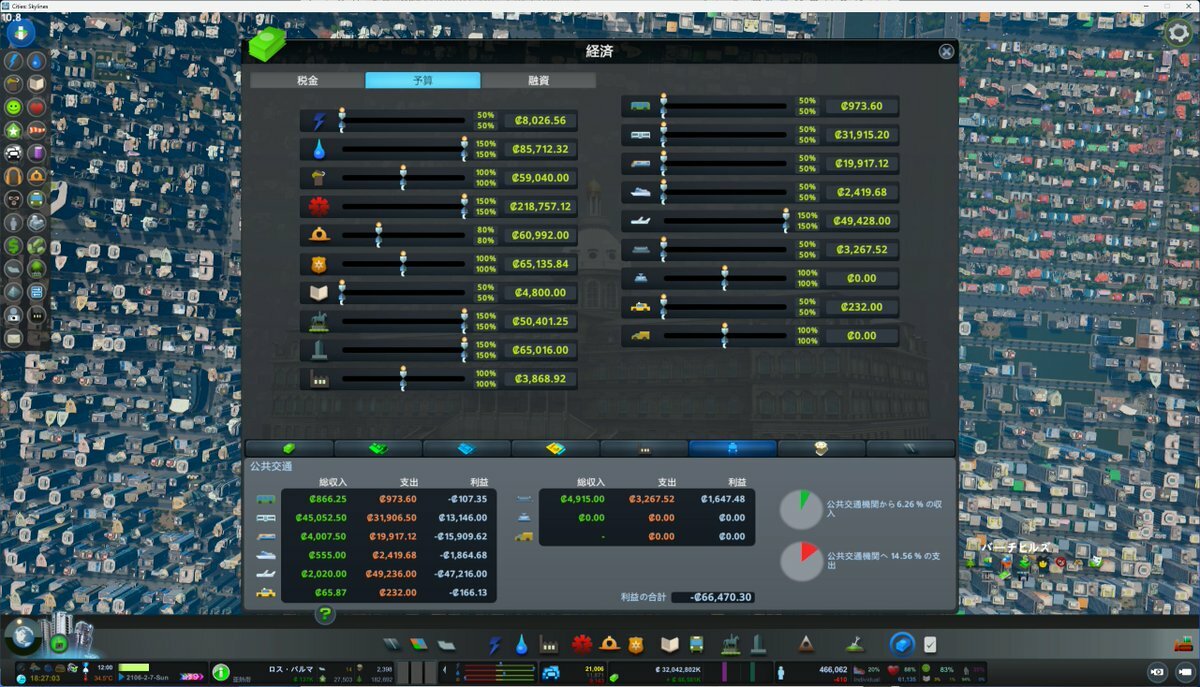Click the electricity budget amount ₡8,026.56

pos(540,121)
